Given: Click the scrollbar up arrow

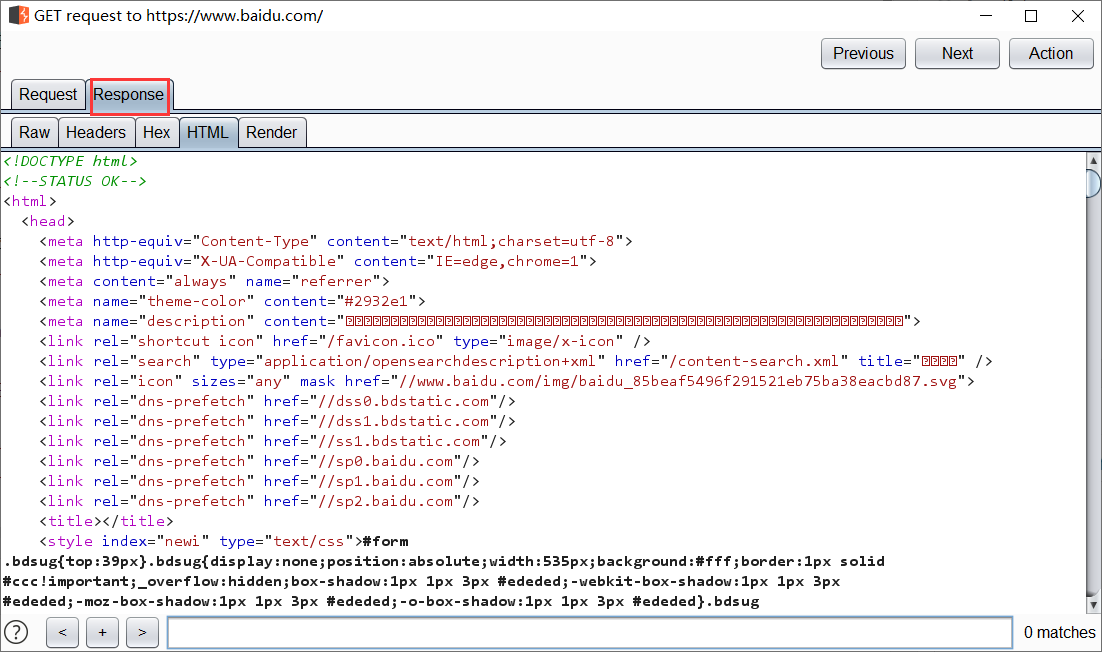Looking at the screenshot, I should coord(1094,161).
